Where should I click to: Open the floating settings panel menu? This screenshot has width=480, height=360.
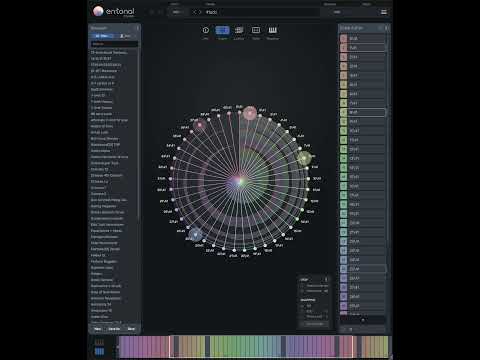click(x=326, y=279)
